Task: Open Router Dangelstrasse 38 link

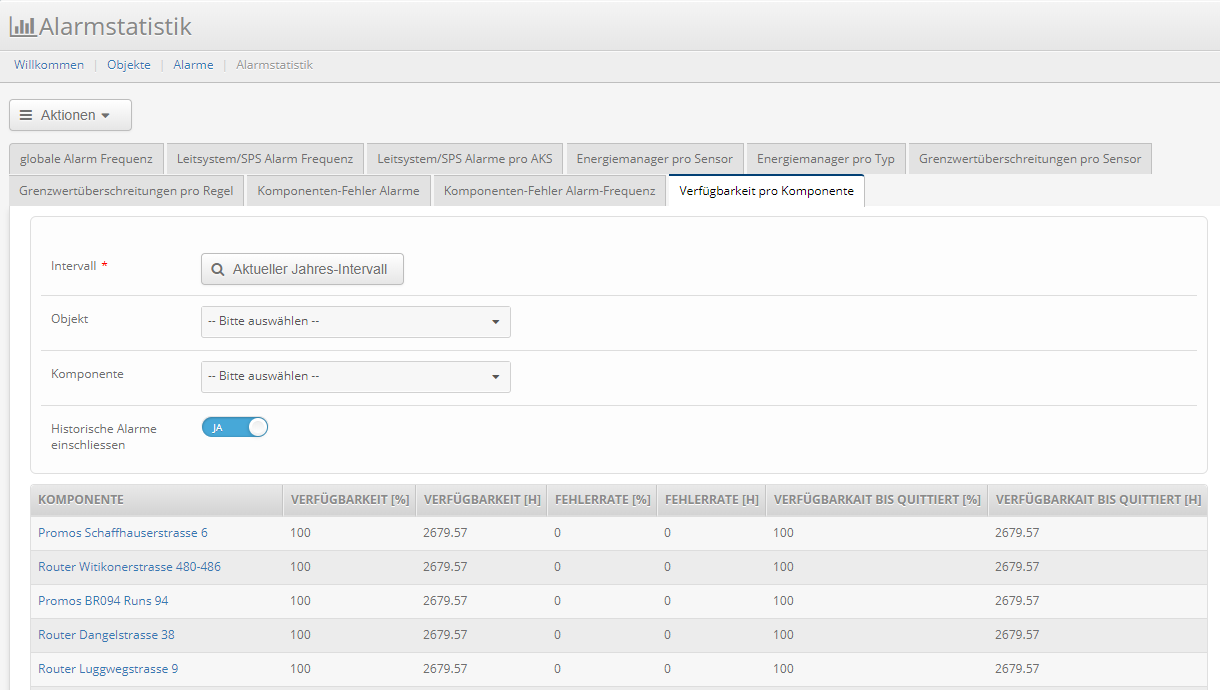Action: coord(106,635)
